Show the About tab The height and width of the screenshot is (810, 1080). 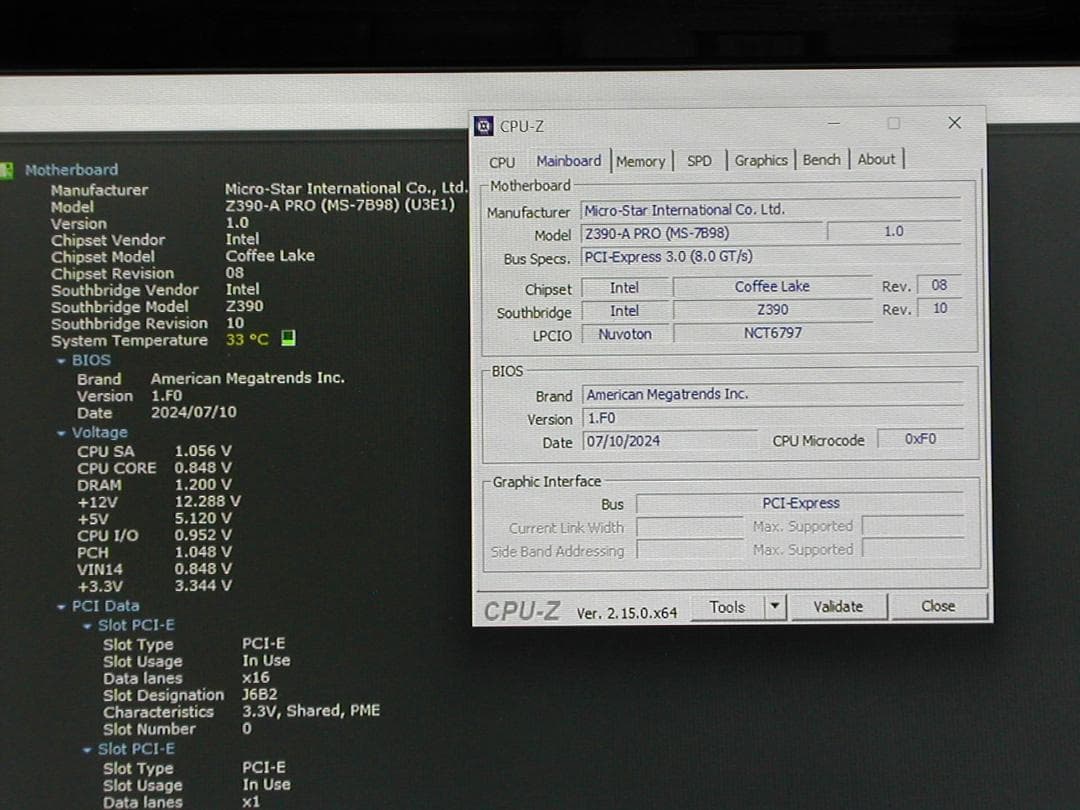(x=876, y=159)
